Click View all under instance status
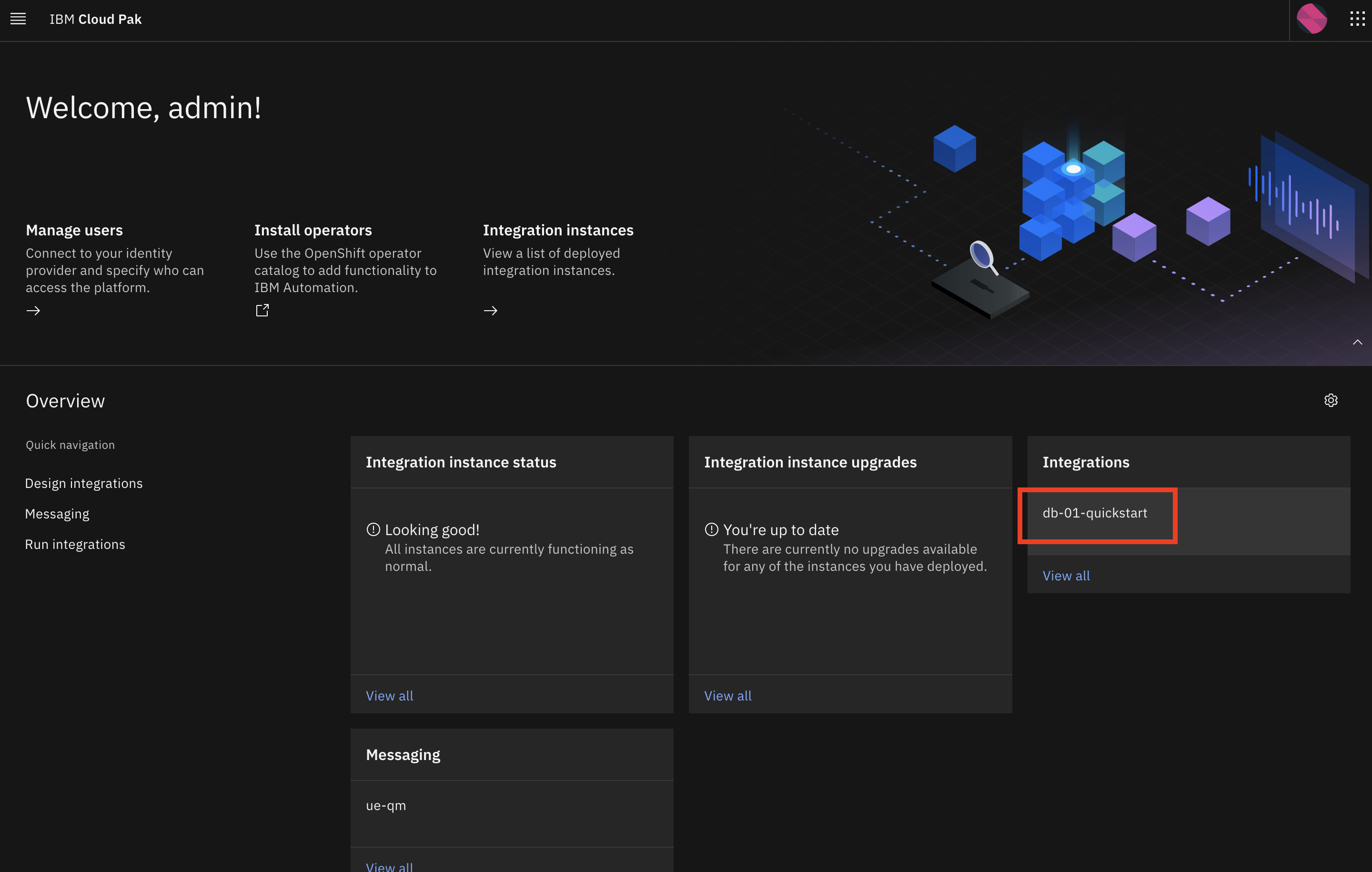The width and height of the screenshot is (1372, 872). pos(389,696)
